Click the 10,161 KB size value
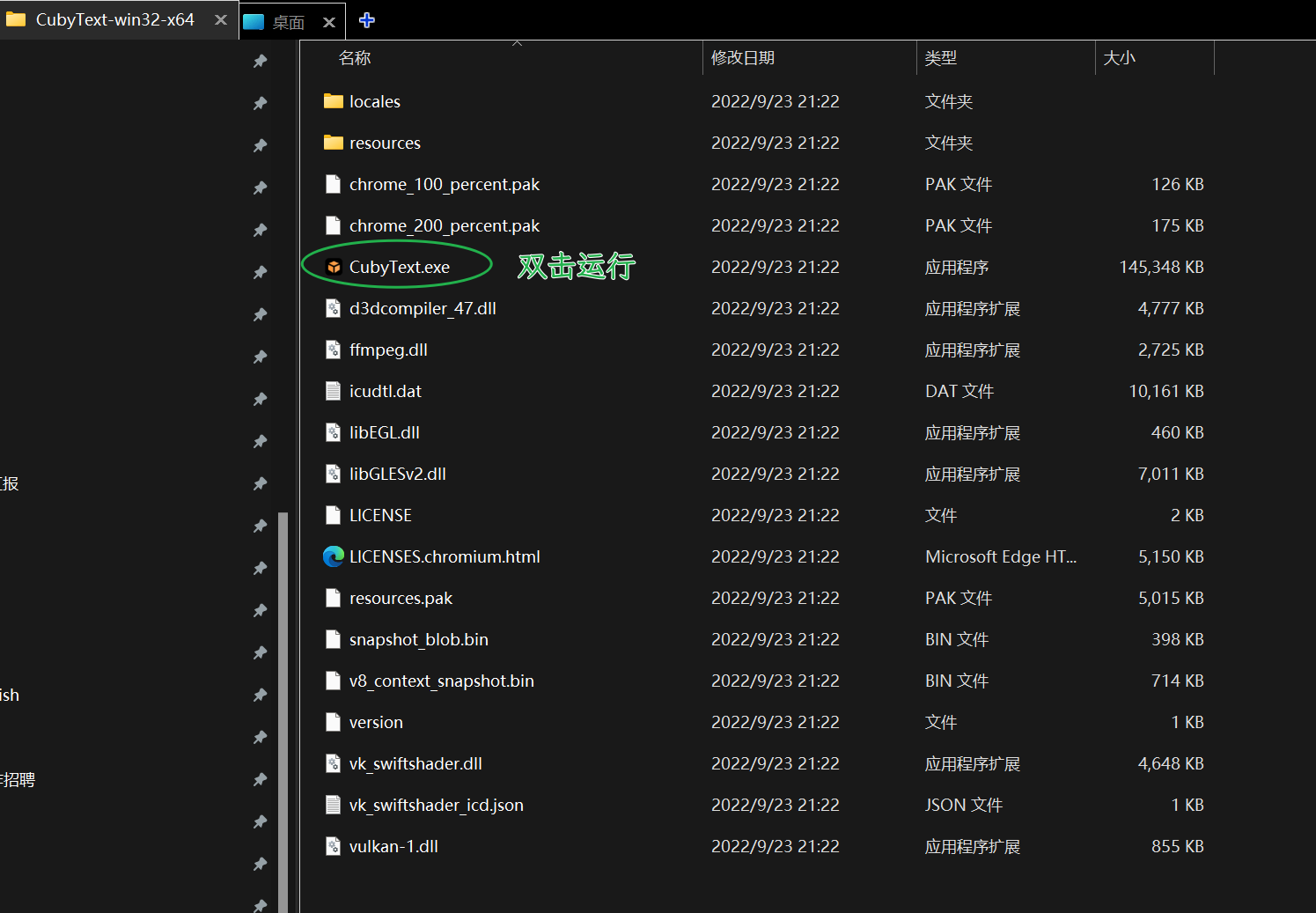 tap(1166, 391)
